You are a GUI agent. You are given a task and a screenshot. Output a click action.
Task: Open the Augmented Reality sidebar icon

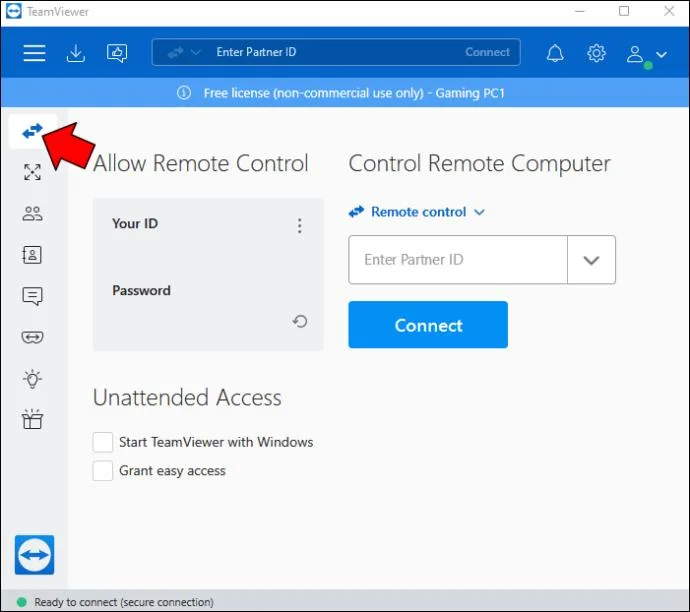33,337
